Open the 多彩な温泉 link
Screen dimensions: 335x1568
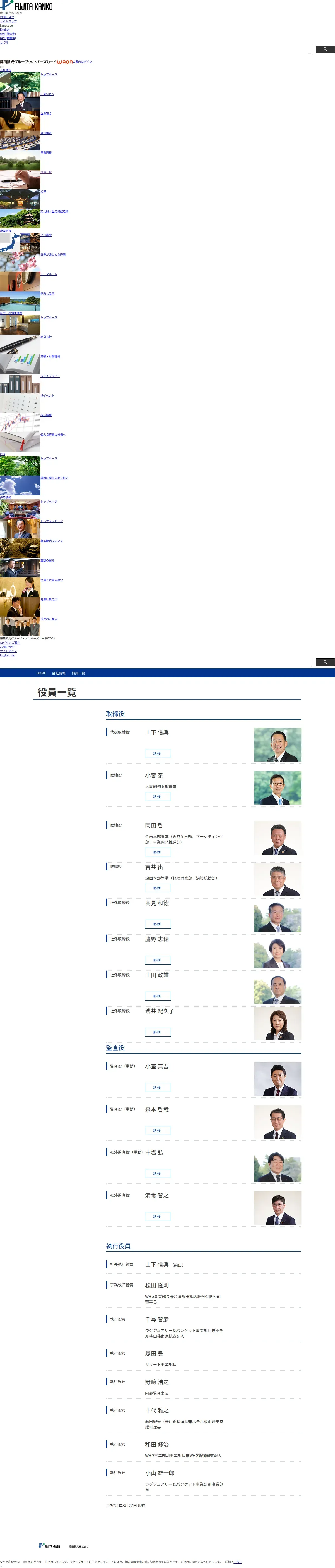click(47, 293)
